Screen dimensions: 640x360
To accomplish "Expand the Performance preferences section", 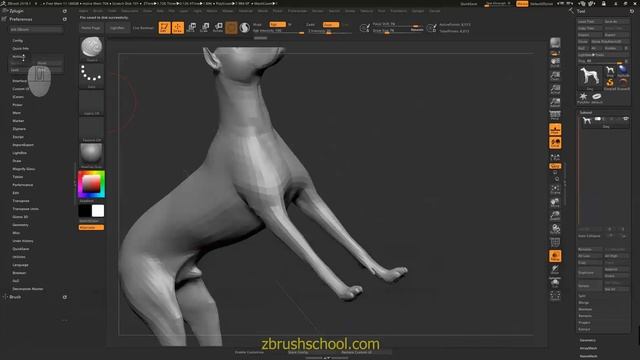I will pos(23,185).
